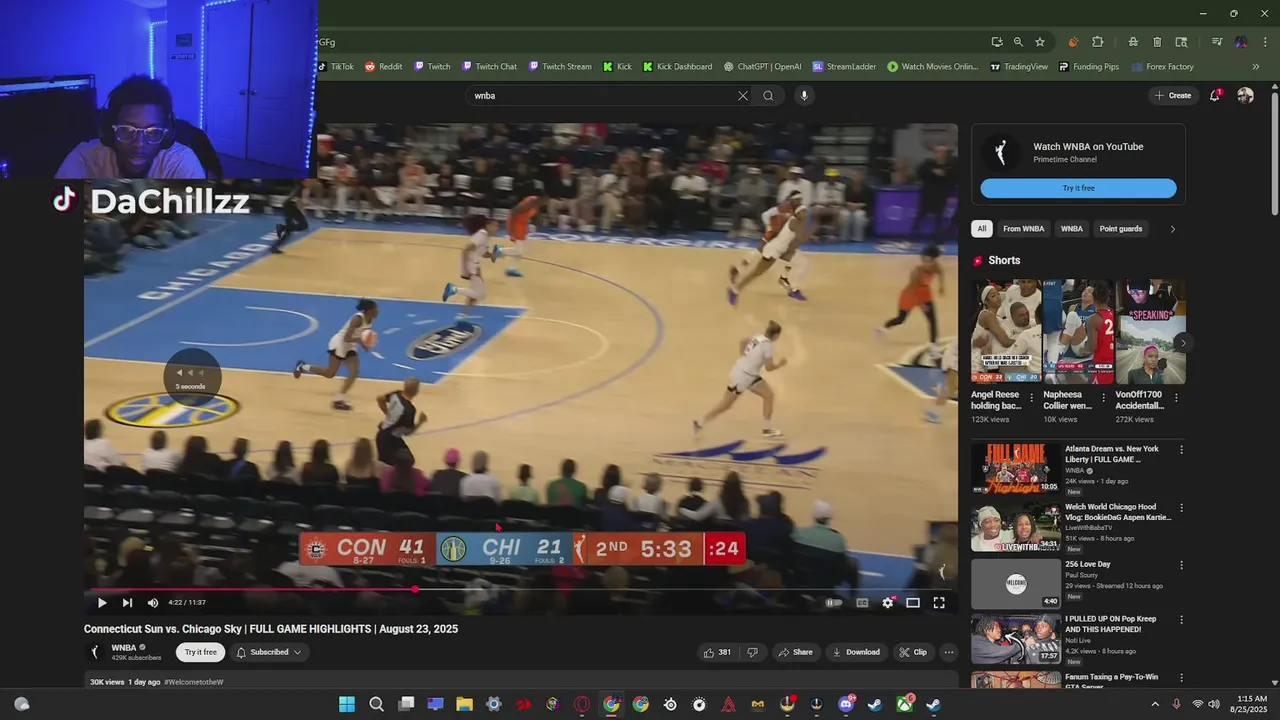Viewport: 1280px width, 720px height.
Task: Open YouTube notifications bell
Action: (x=1215, y=95)
